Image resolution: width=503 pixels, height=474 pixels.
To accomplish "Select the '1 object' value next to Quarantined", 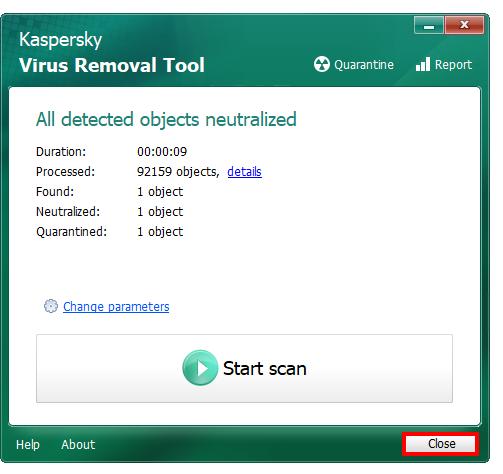I will (160, 232).
